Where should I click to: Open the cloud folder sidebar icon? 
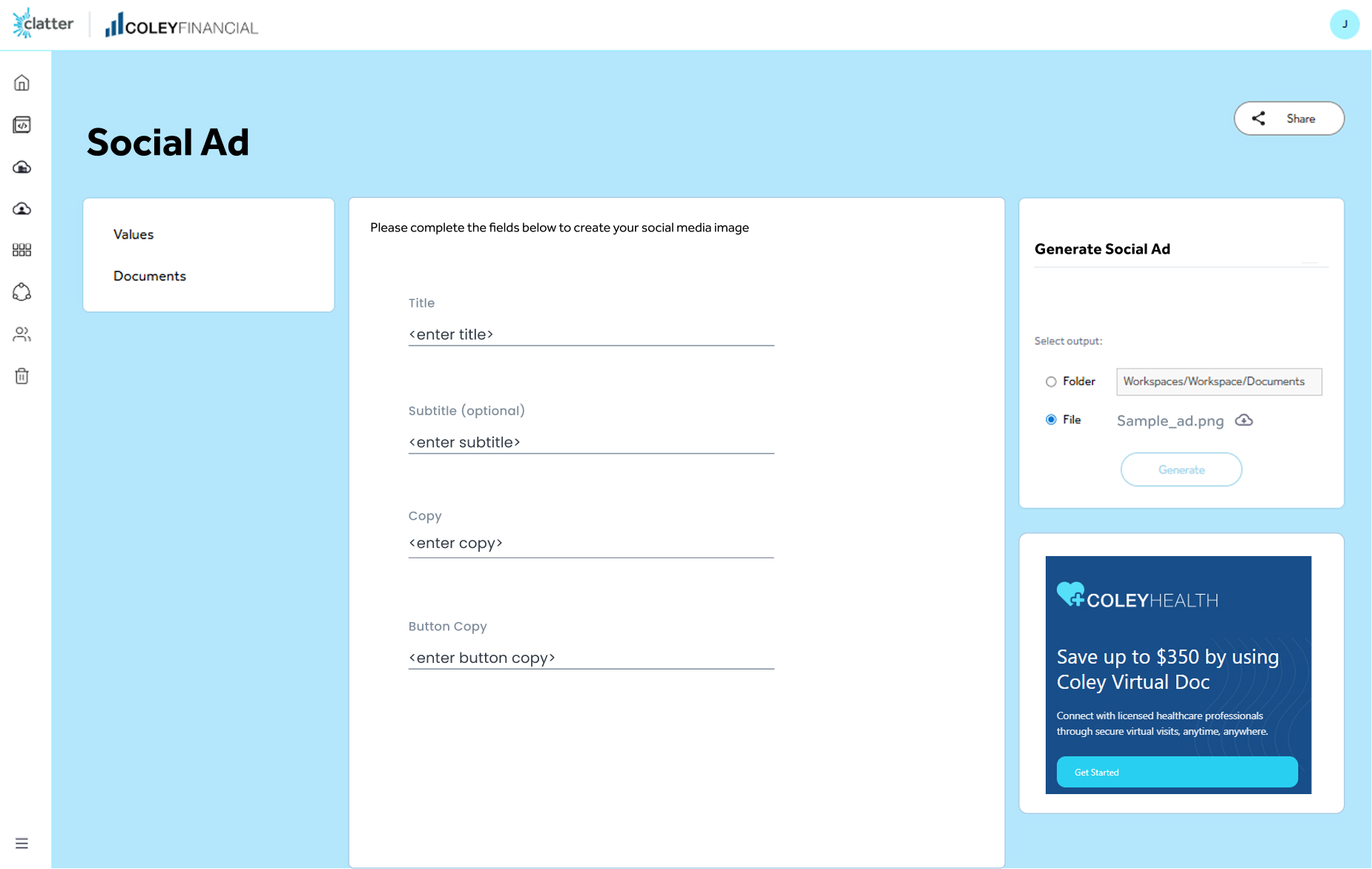click(22, 168)
